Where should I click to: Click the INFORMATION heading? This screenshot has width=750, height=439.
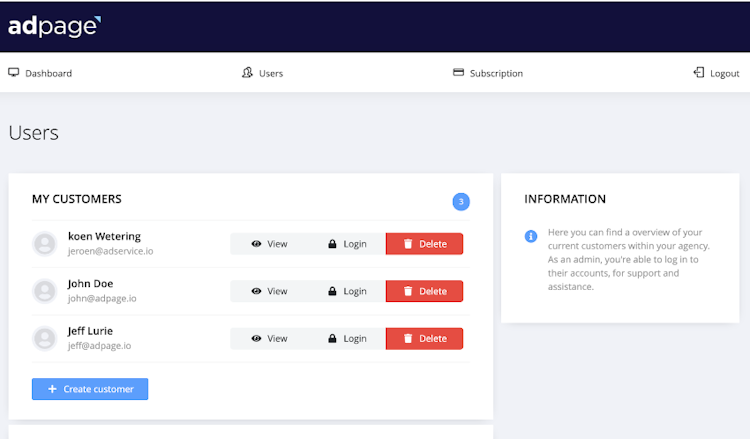coord(565,199)
